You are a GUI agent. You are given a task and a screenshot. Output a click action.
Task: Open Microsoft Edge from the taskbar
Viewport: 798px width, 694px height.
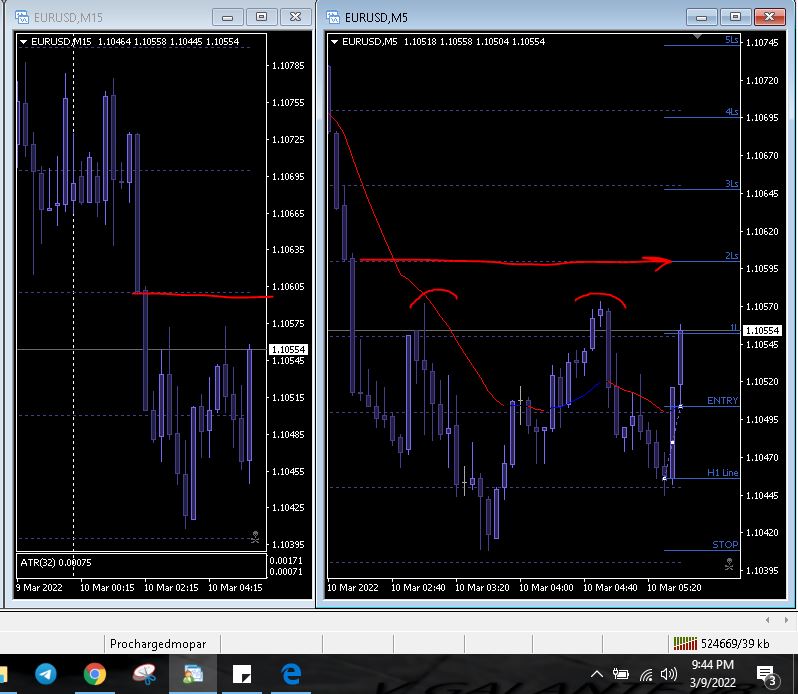pyautogui.click(x=291, y=674)
